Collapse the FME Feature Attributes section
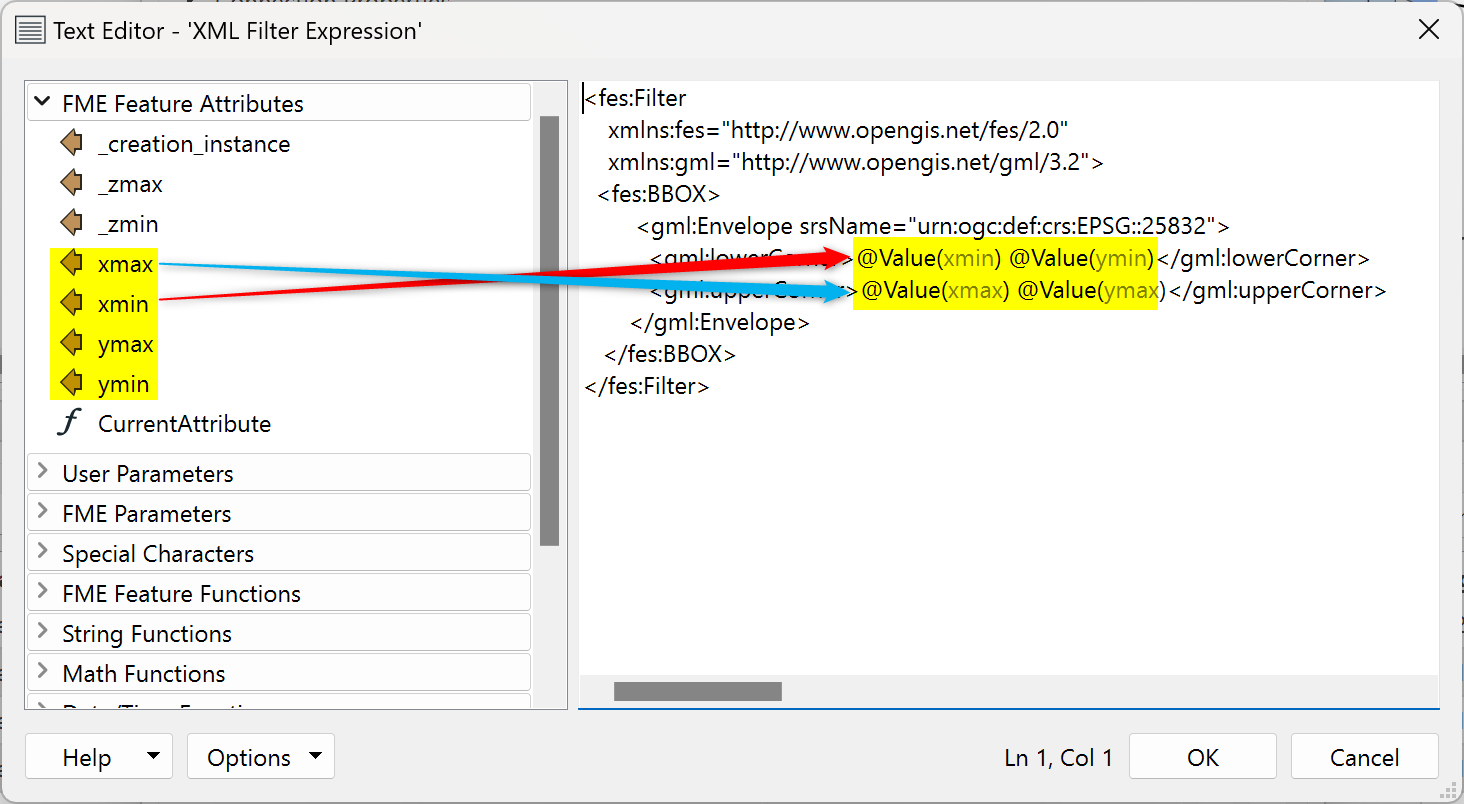 click(x=42, y=103)
